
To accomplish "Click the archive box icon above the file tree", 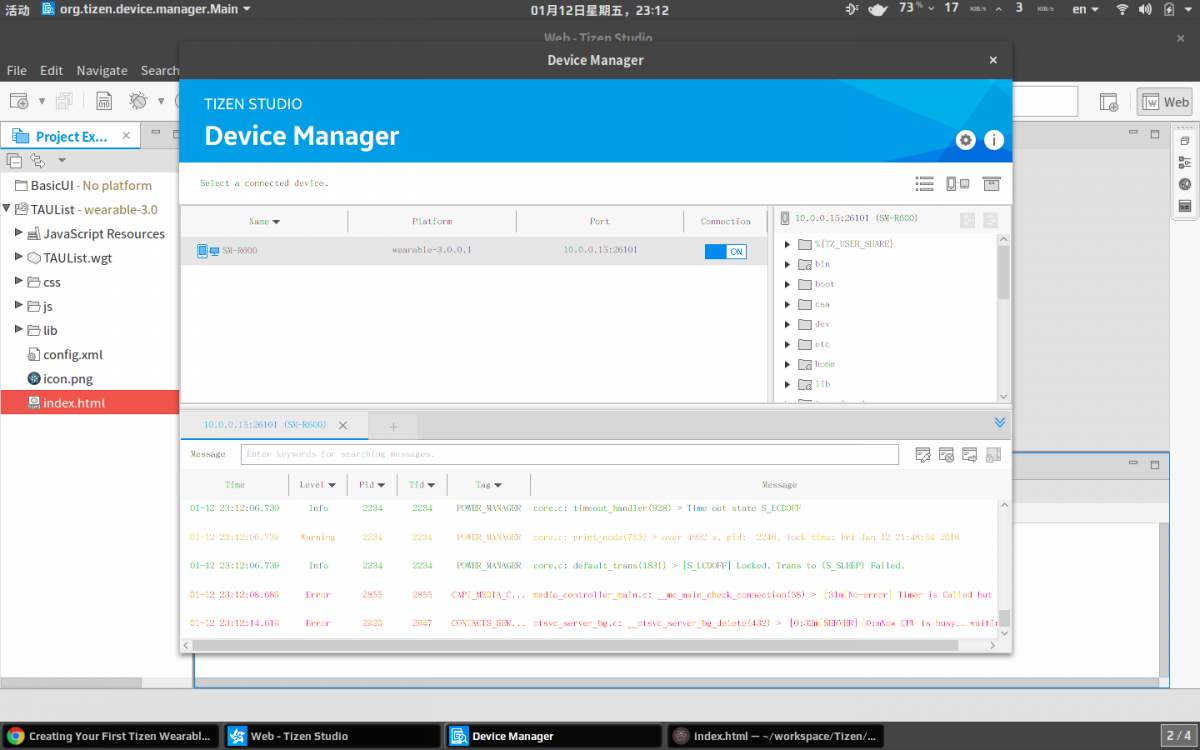I will (x=991, y=184).
